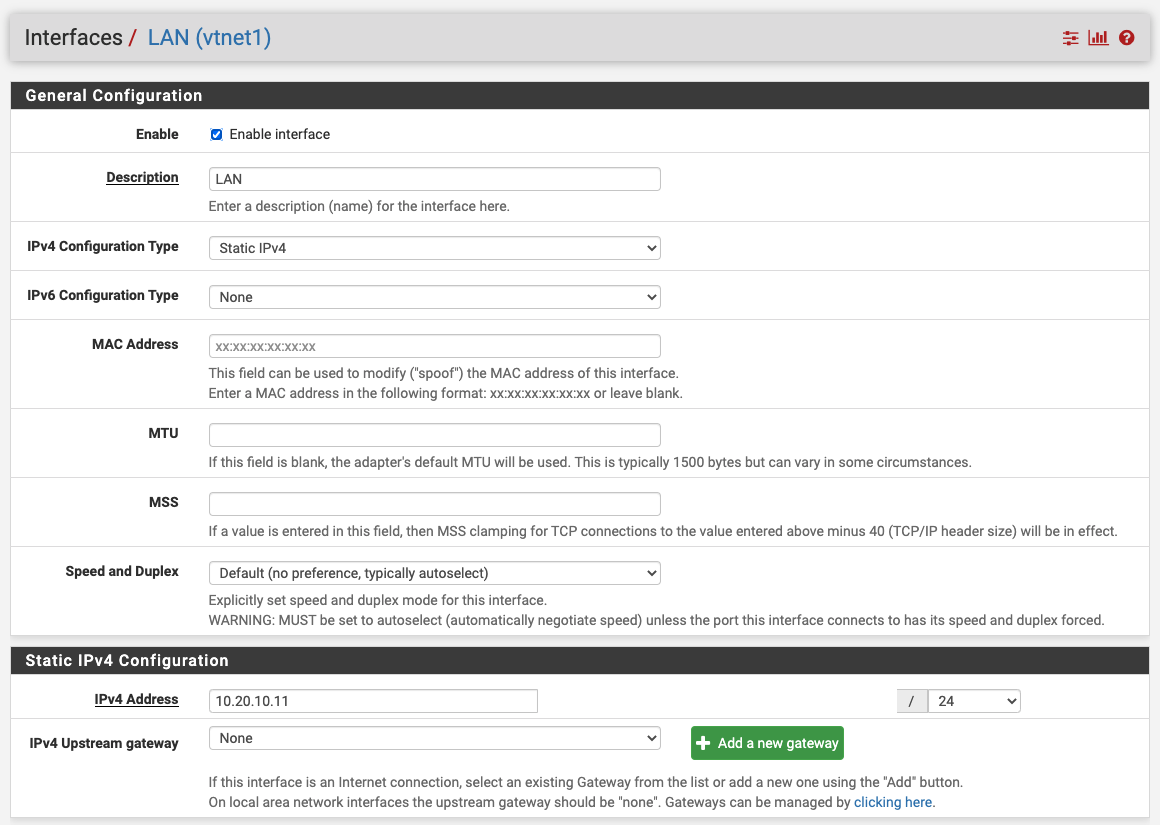The height and width of the screenshot is (825, 1160).
Task: Click the IPv4 Upstream gateway label
Action: pos(104,744)
